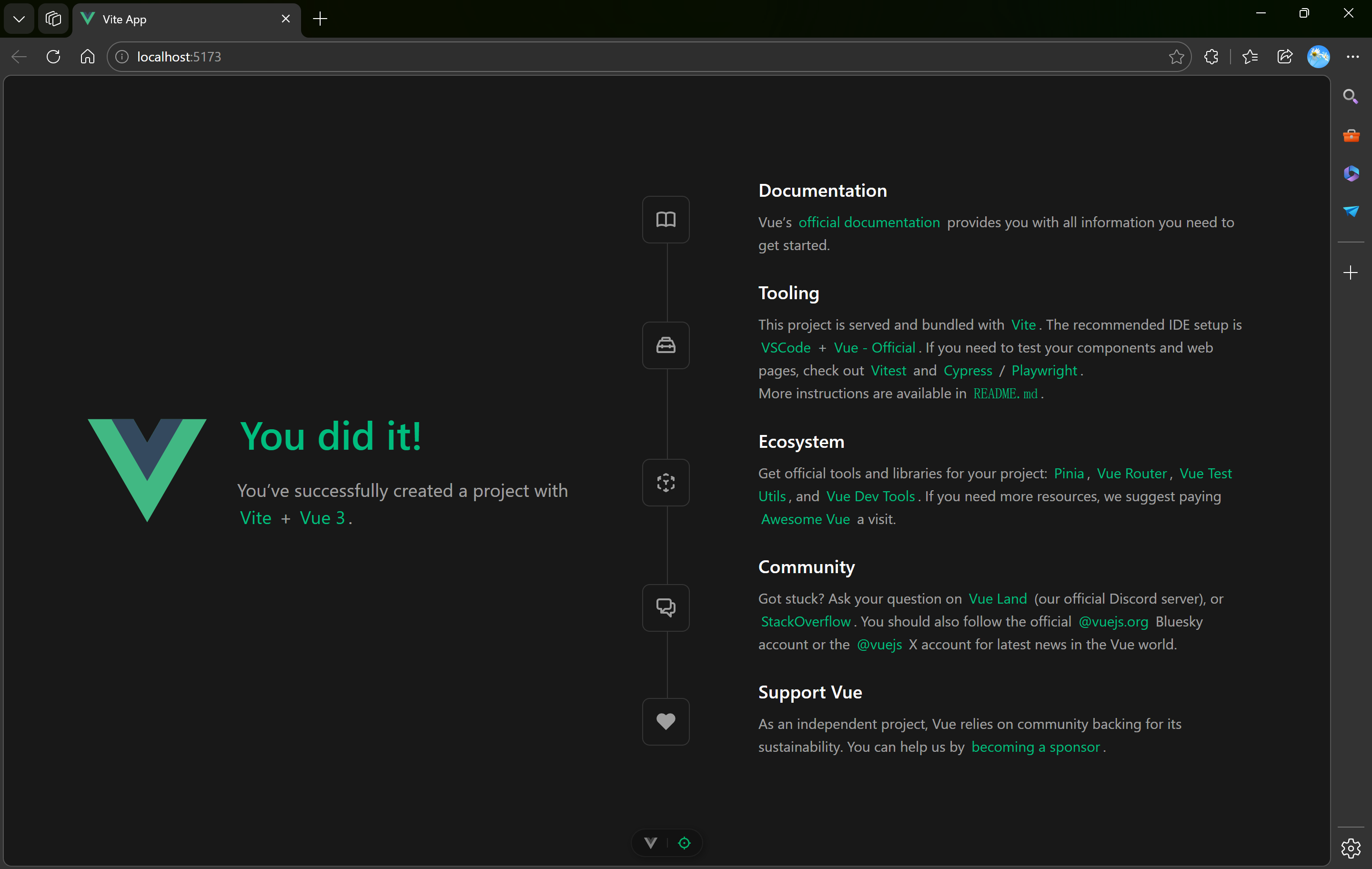Open the Vitest link
1372x869 pixels.
tap(888, 370)
